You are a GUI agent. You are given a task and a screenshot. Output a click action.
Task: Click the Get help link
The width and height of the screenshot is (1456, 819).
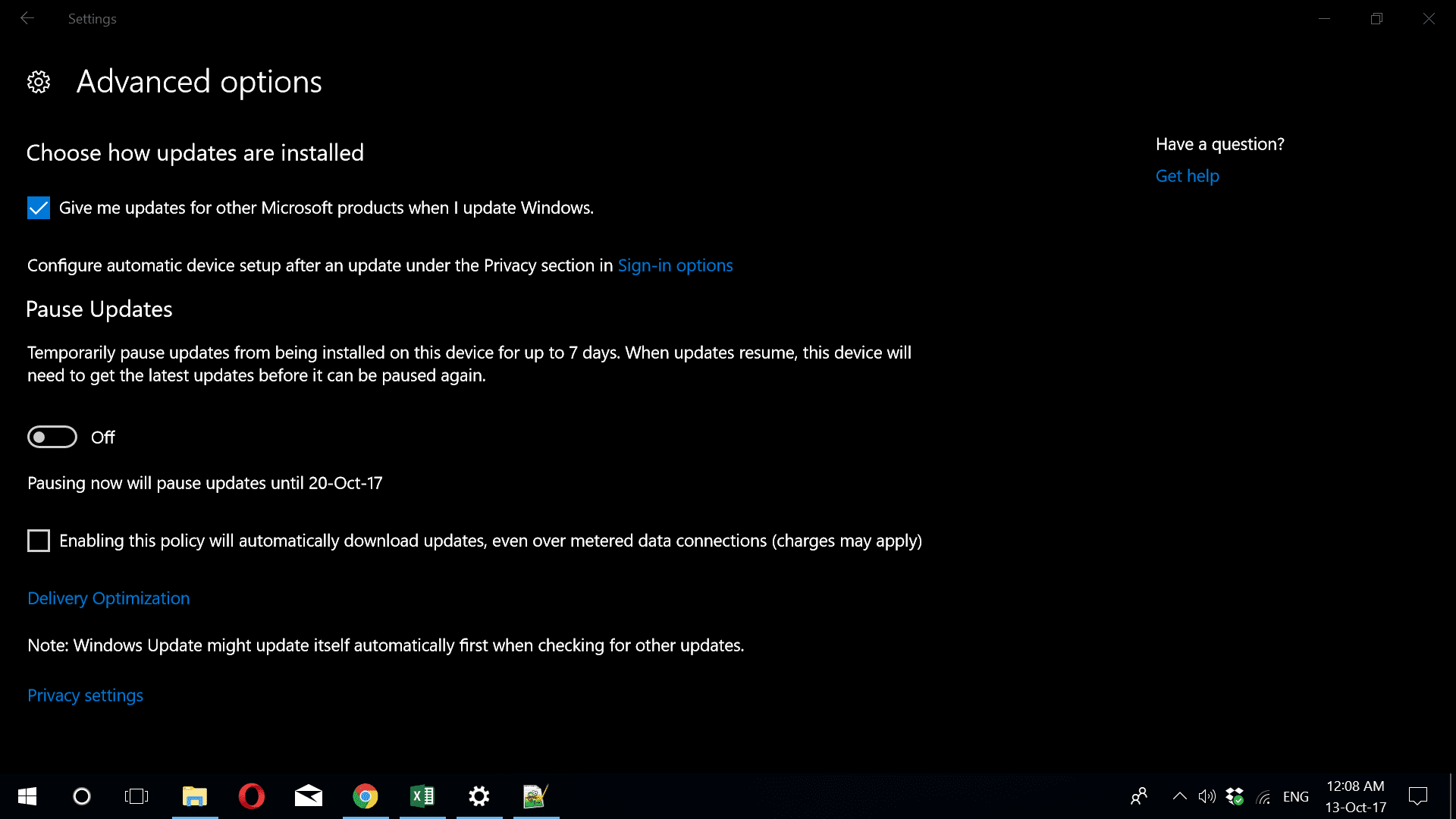click(x=1187, y=176)
